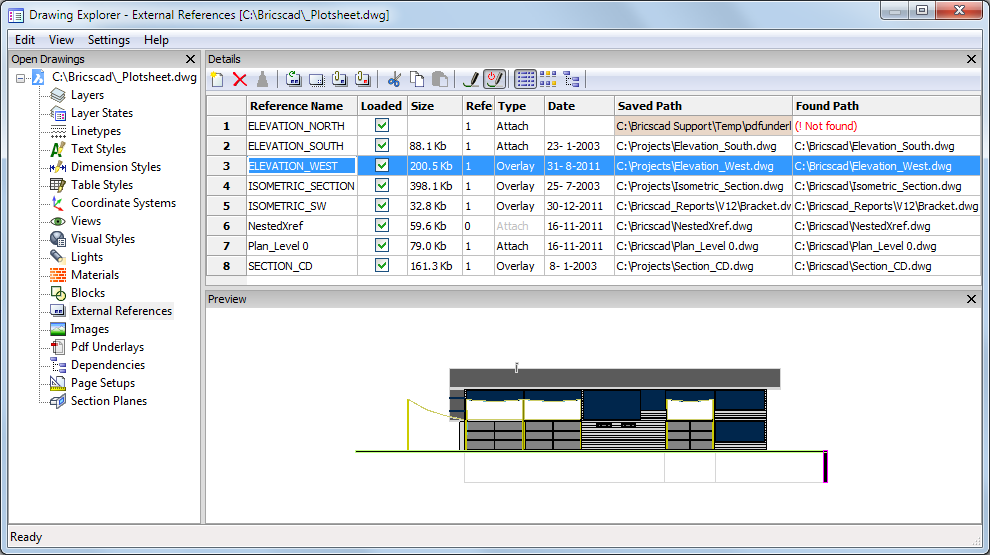The height and width of the screenshot is (555, 990).
Task: Click the Copy icon in toolbar
Action: pos(417,80)
